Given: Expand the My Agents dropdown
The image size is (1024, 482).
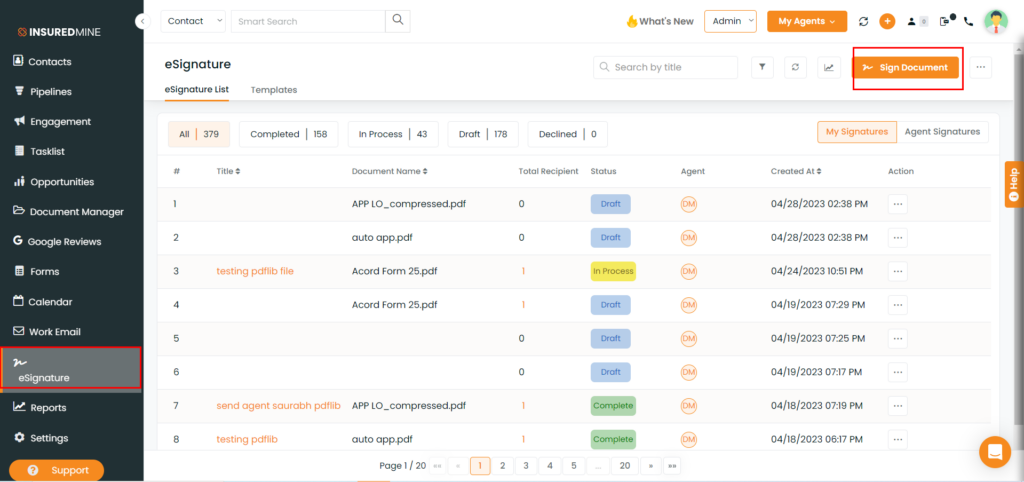Looking at the screenshot, I should [x=807, y=21].
